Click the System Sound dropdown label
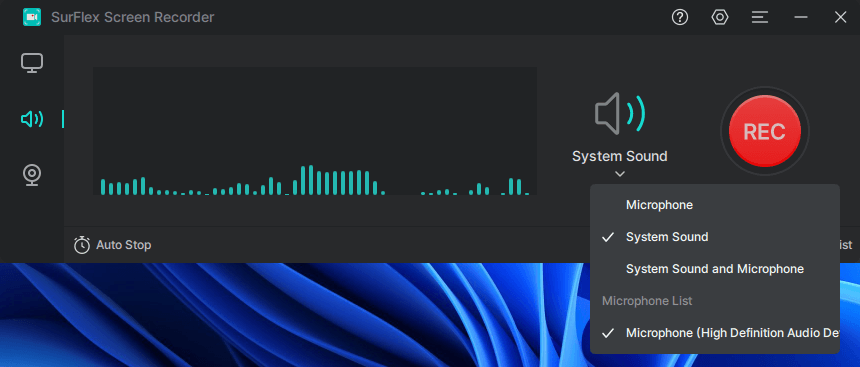The width and height of the screenshot is (860, 367). pos(620,156)
